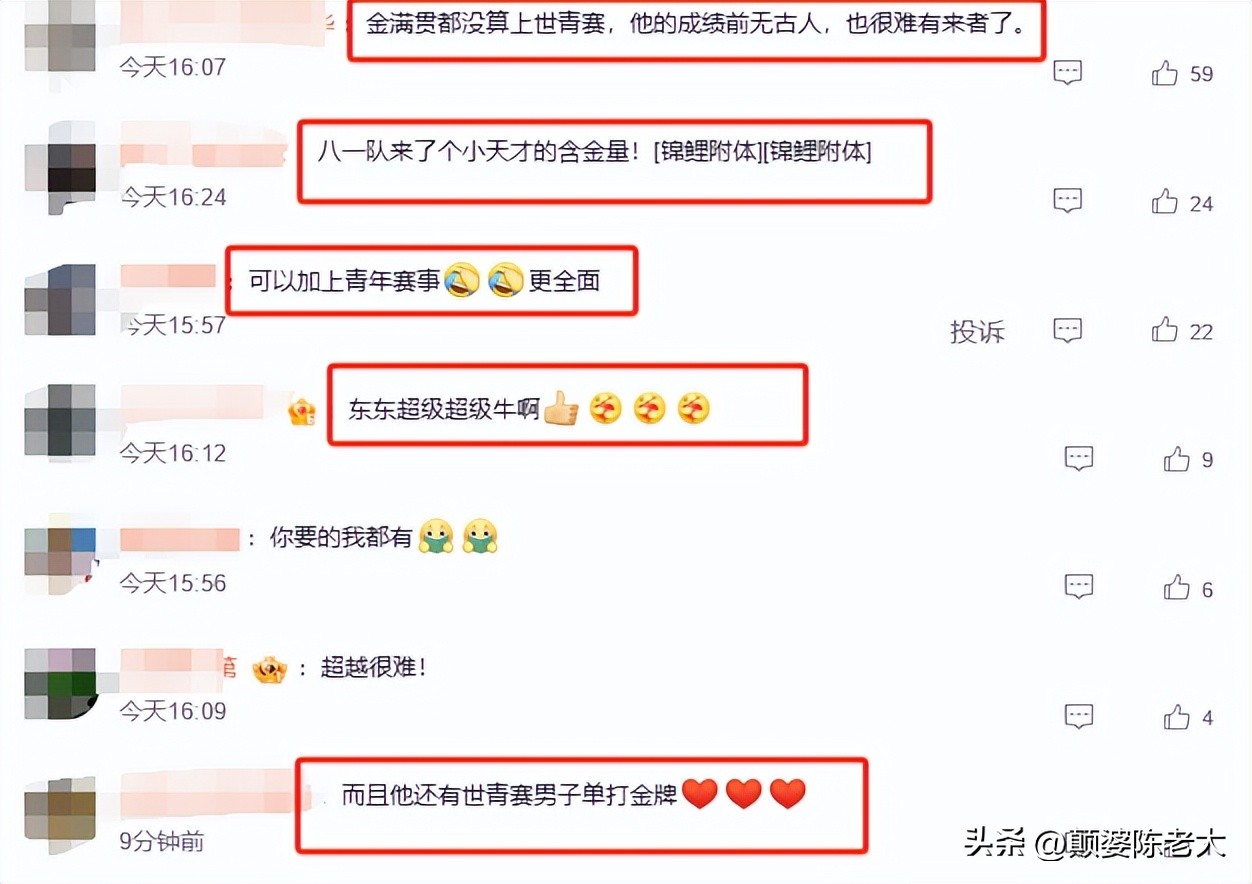Open avatar of the 16:07 commenter
Screen dimensions: 1252x884
tap(60, 40)
